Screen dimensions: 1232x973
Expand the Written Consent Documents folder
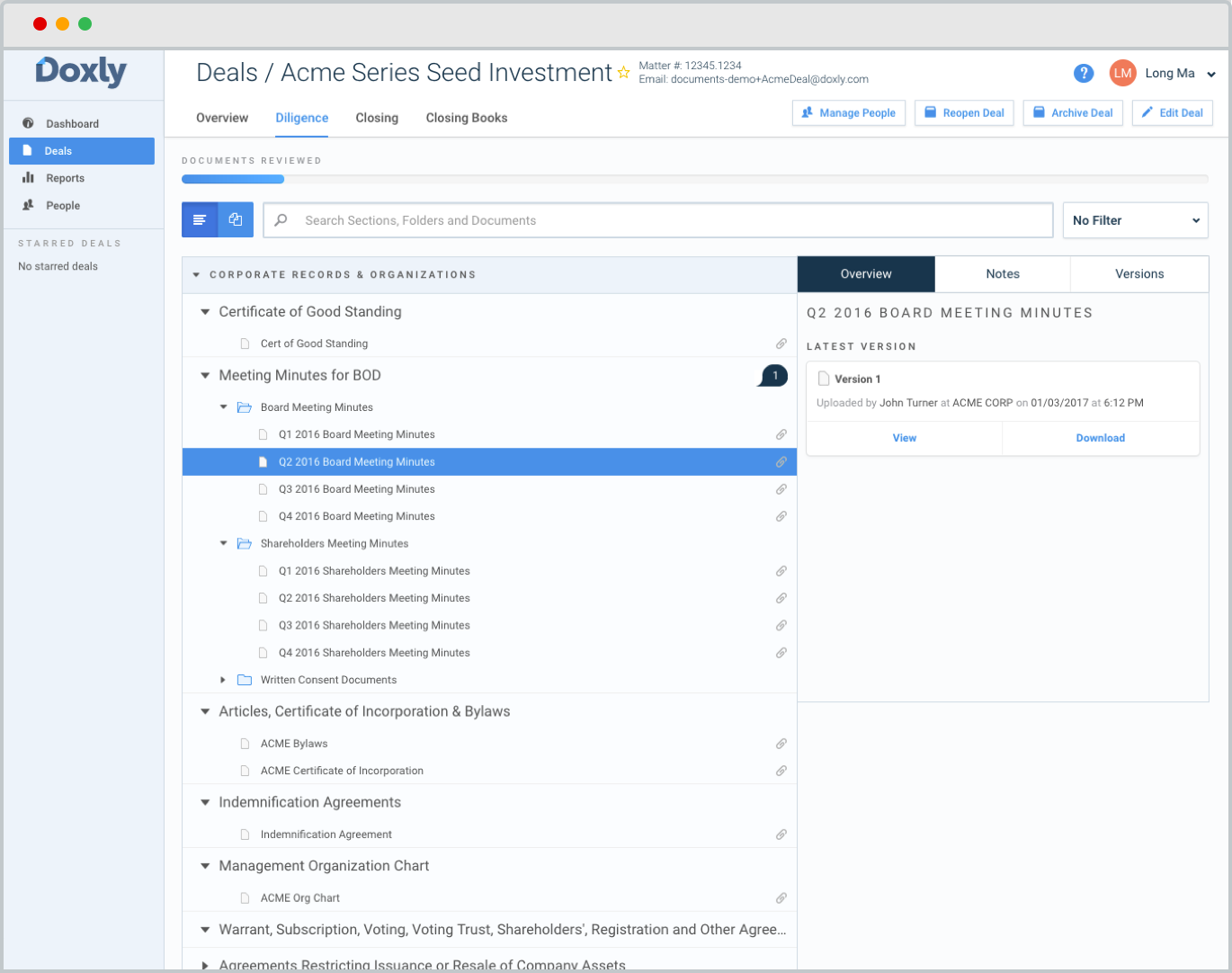(x=224, y=680)
